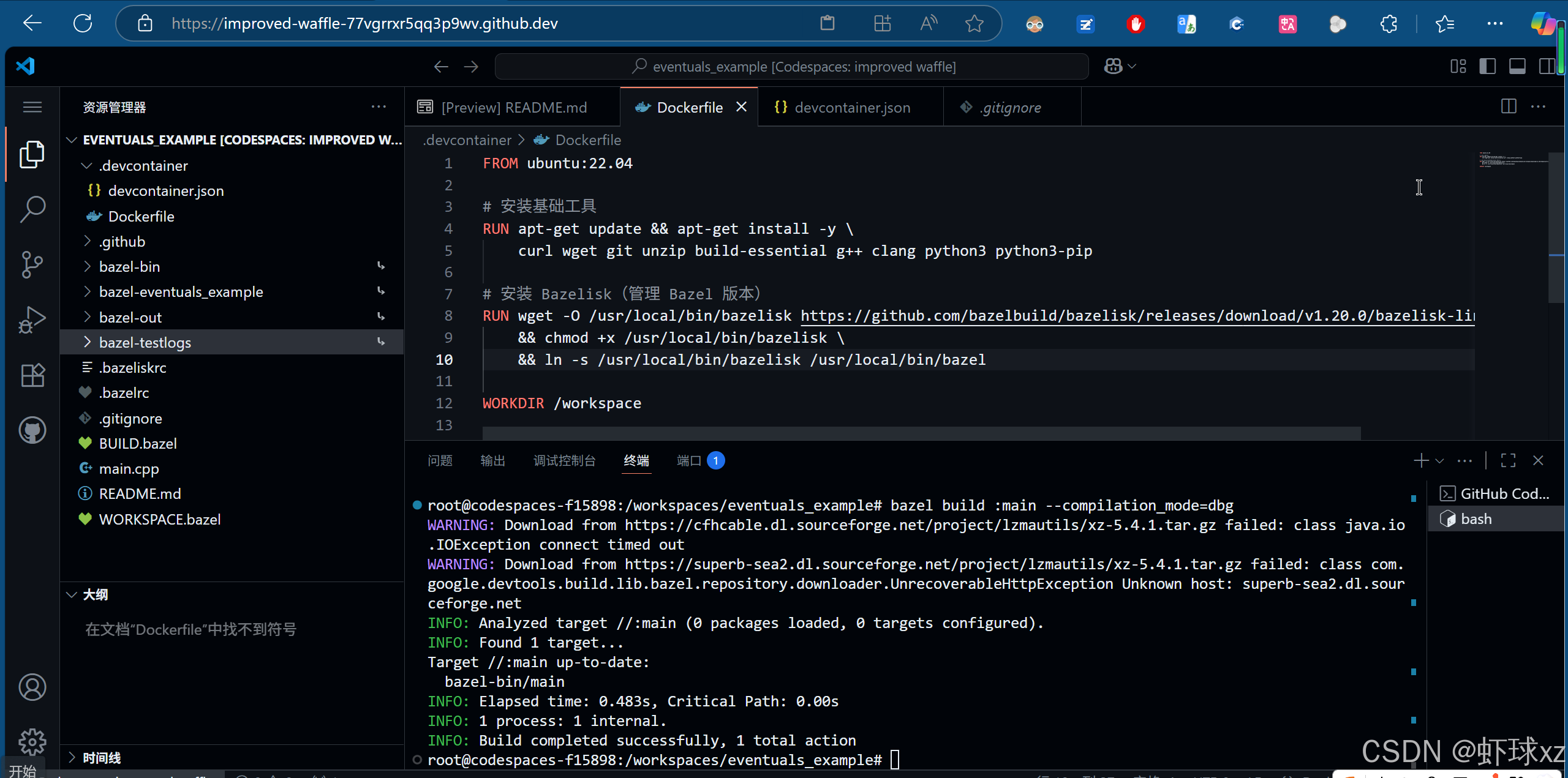Refresh the browser page
The image size is (1568, 778).
pos(83,24)
